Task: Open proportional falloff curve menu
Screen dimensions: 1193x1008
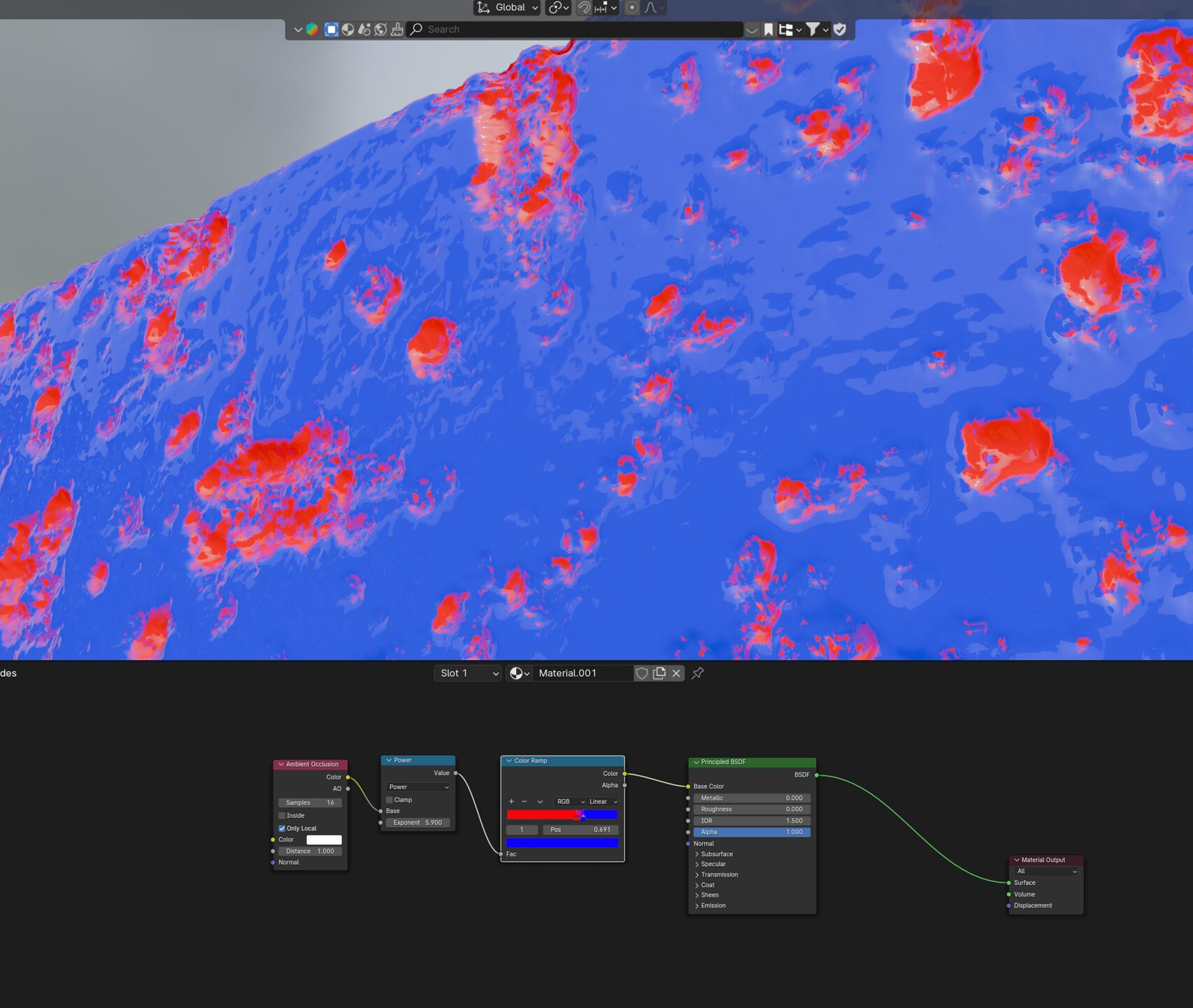Action: [x=655, y=8]
